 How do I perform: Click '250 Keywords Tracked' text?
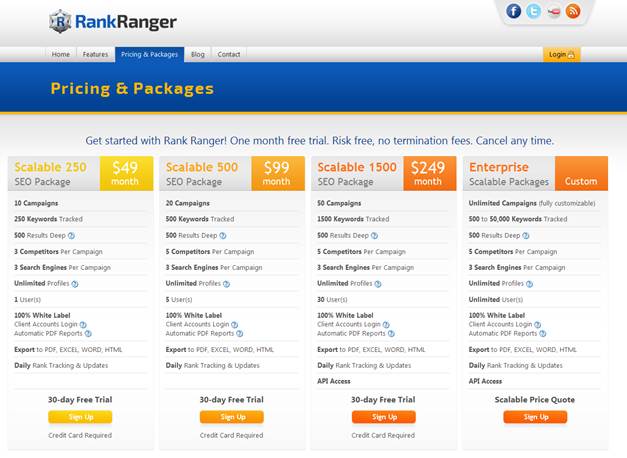(48, 219)
